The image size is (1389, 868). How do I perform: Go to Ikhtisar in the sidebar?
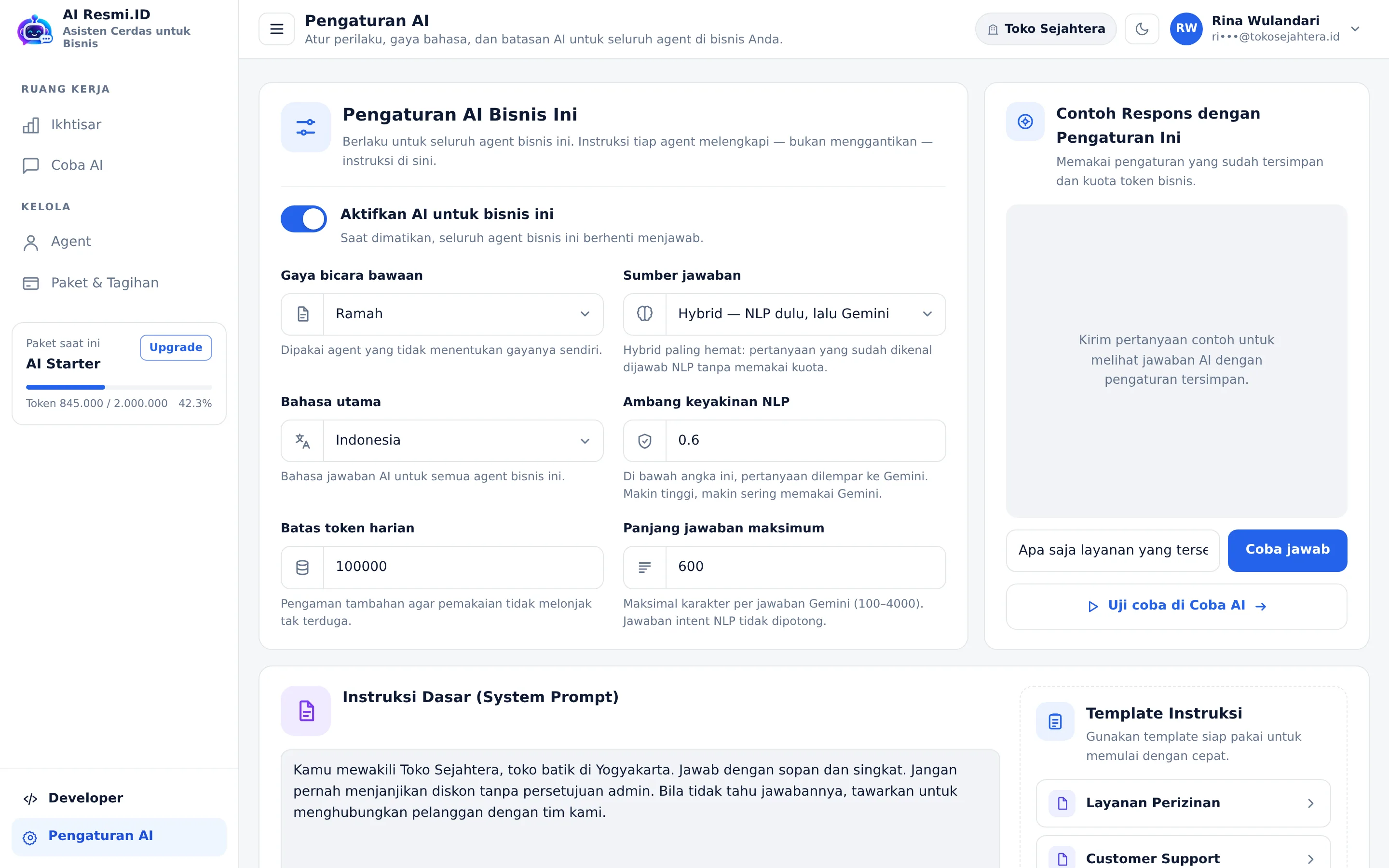(x=119, y=125)
